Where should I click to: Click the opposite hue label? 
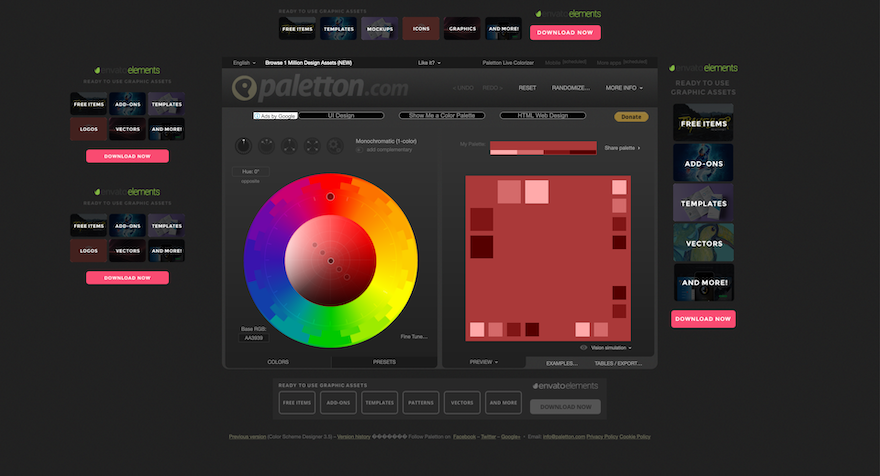pyautogui.click(x=250, y=181)
